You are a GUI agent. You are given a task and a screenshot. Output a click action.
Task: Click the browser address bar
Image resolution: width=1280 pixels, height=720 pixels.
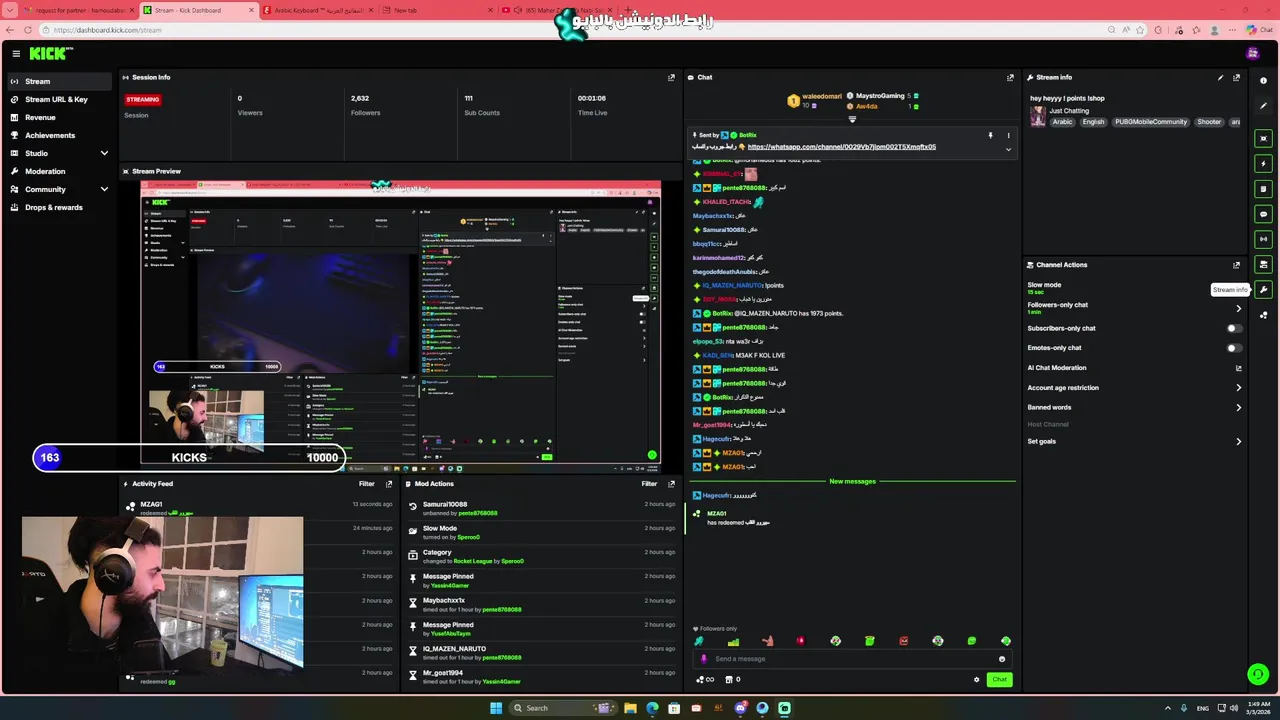click(x=575, y=30)
